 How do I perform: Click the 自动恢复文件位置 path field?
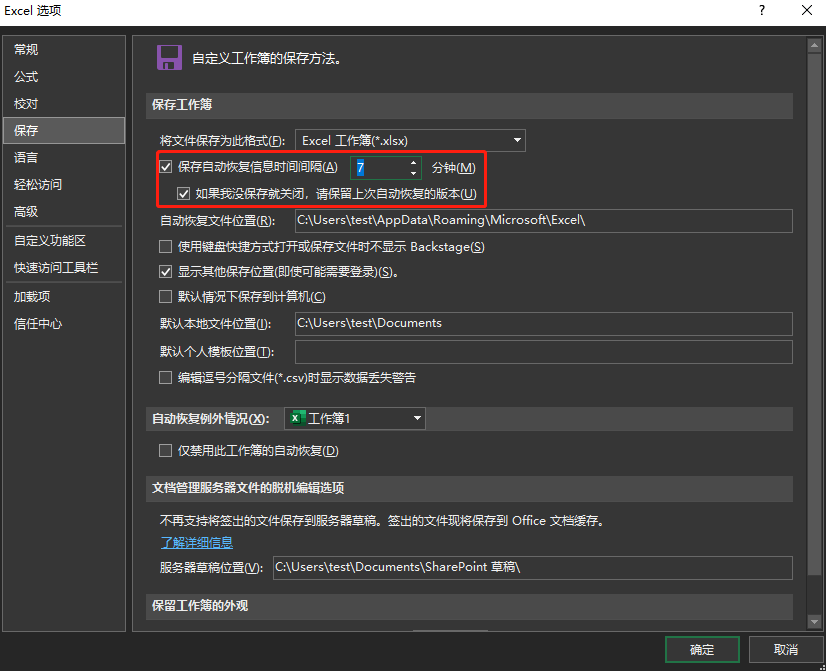[x=544, y=221]
